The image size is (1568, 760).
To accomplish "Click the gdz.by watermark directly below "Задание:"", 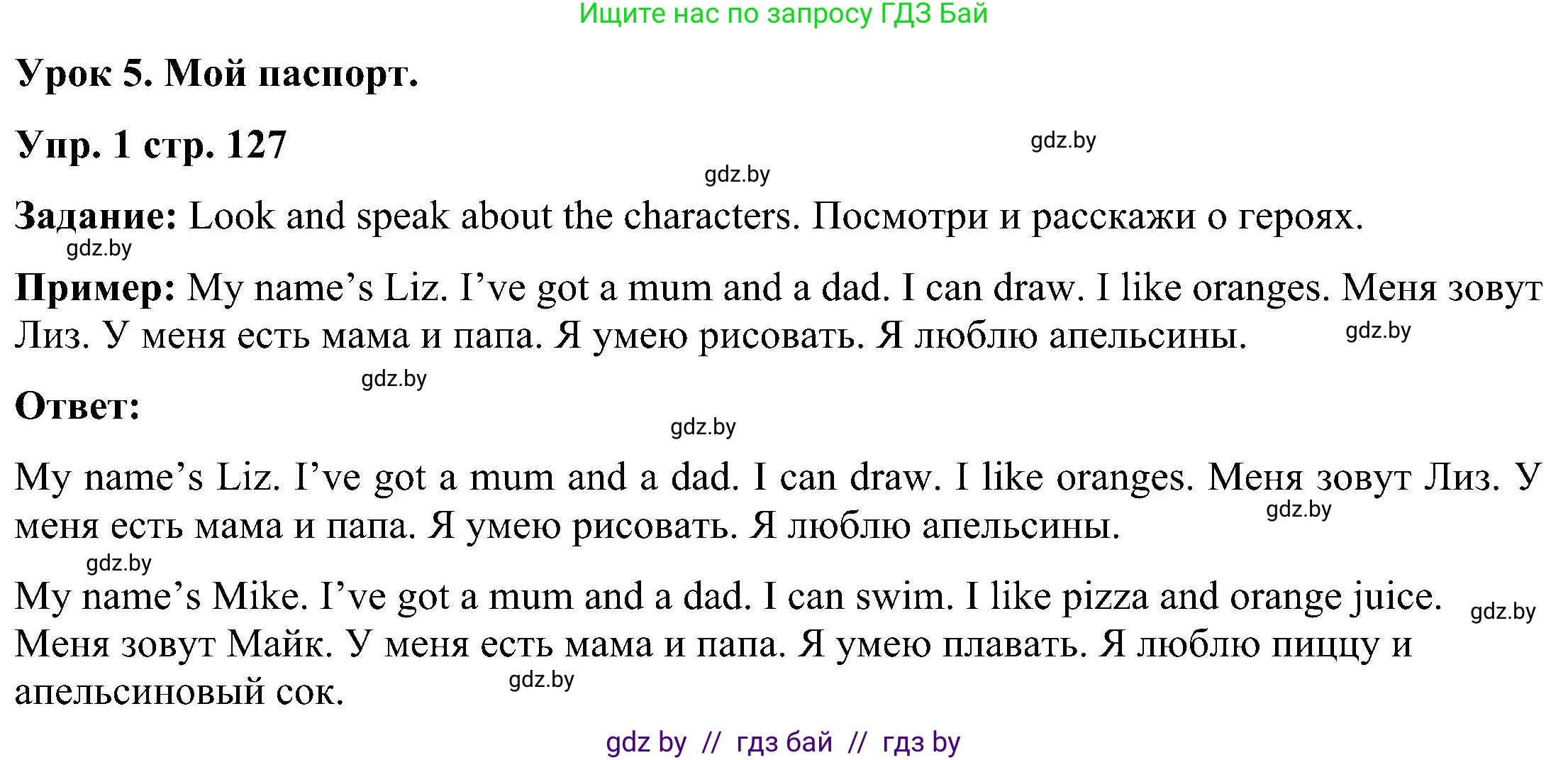I will (99, 248).
